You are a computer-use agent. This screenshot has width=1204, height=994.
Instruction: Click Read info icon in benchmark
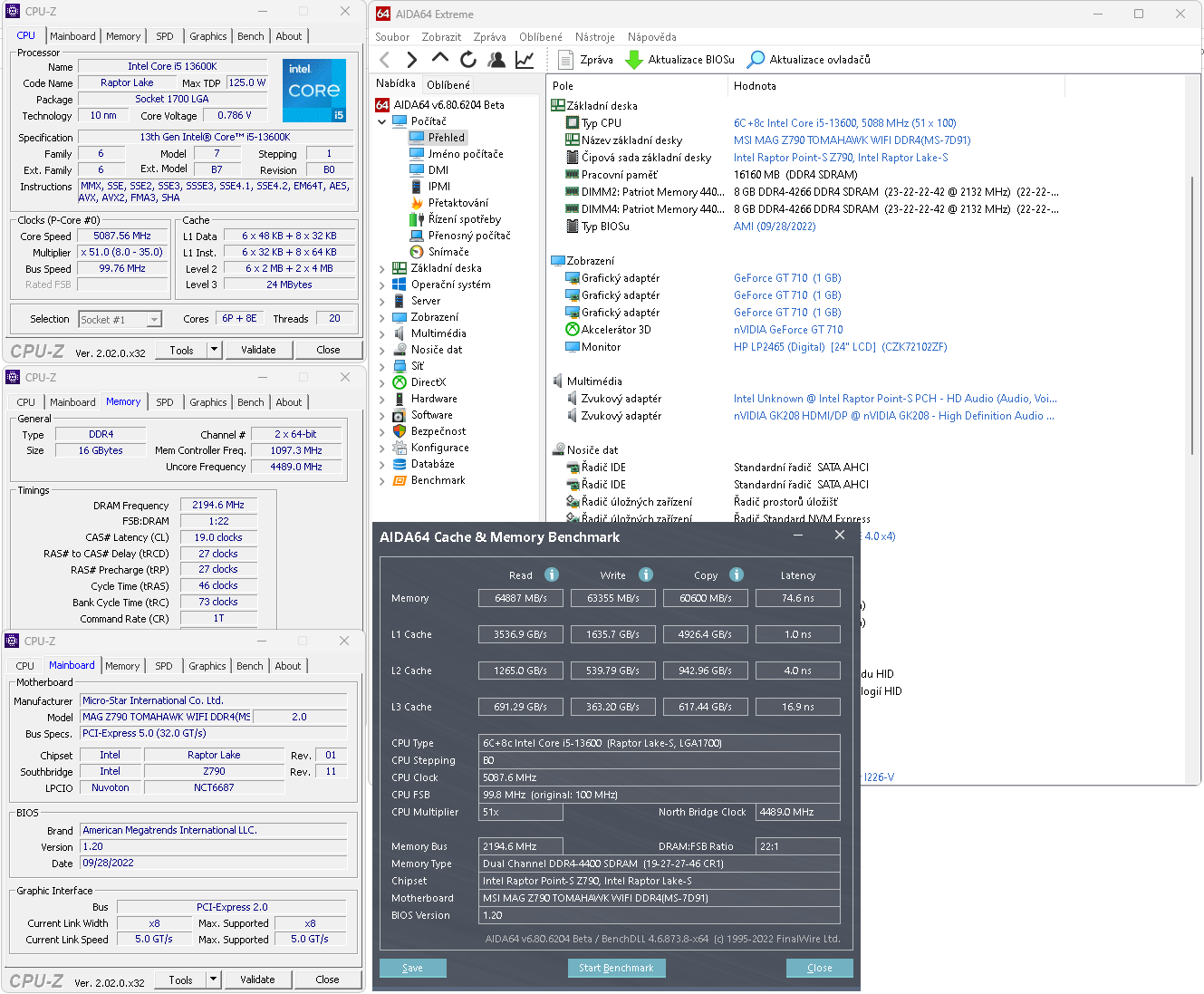point(552,574)
